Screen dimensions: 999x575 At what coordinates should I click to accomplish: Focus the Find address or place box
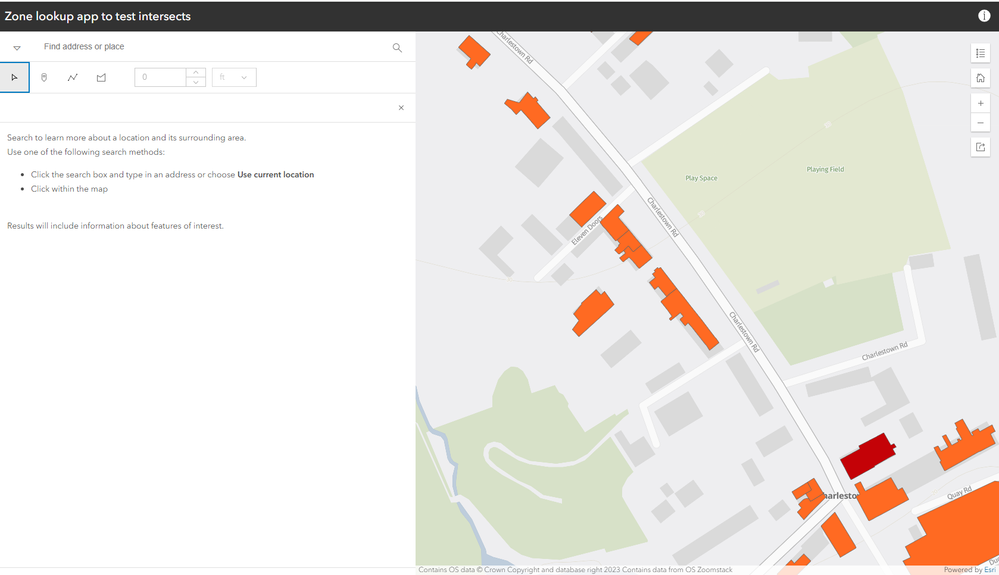click(210, 47)
